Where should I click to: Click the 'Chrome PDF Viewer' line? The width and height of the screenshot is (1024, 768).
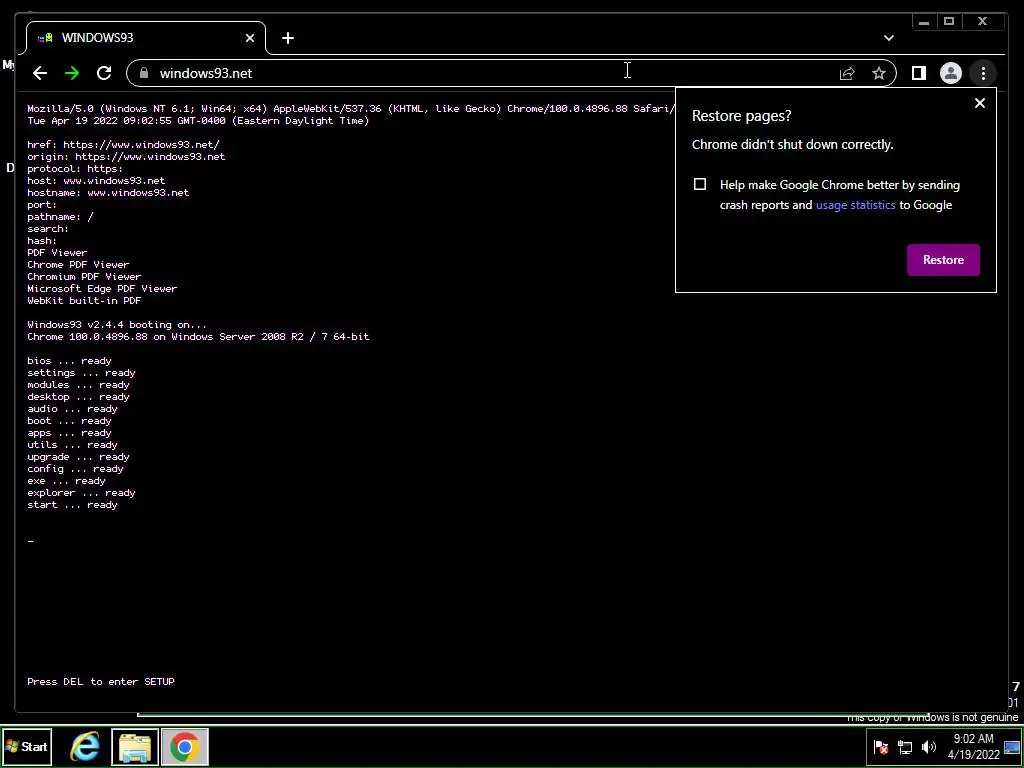[x=78, y=264]
